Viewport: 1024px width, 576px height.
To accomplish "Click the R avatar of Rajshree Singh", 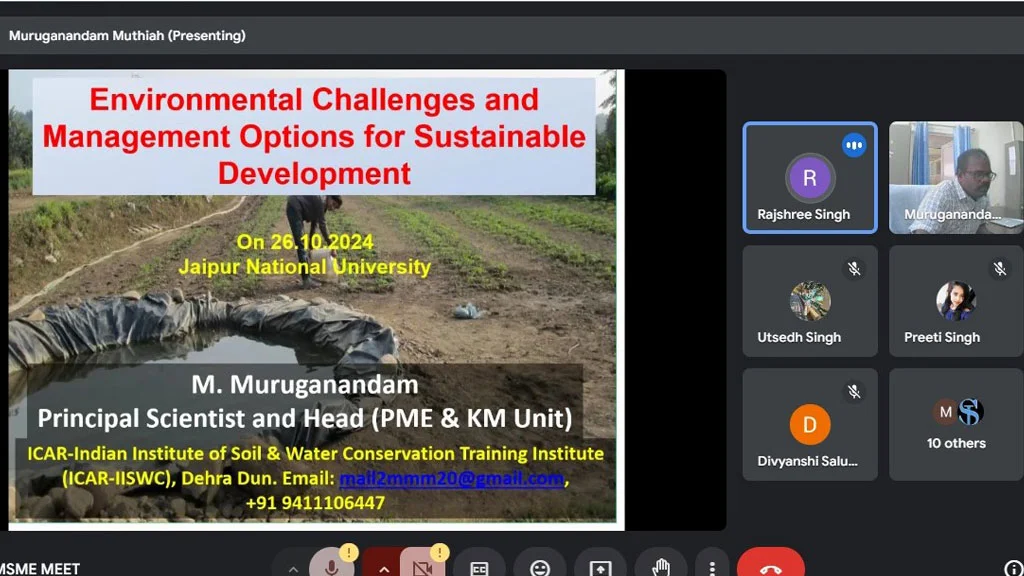I will click(x=810, y=177).
